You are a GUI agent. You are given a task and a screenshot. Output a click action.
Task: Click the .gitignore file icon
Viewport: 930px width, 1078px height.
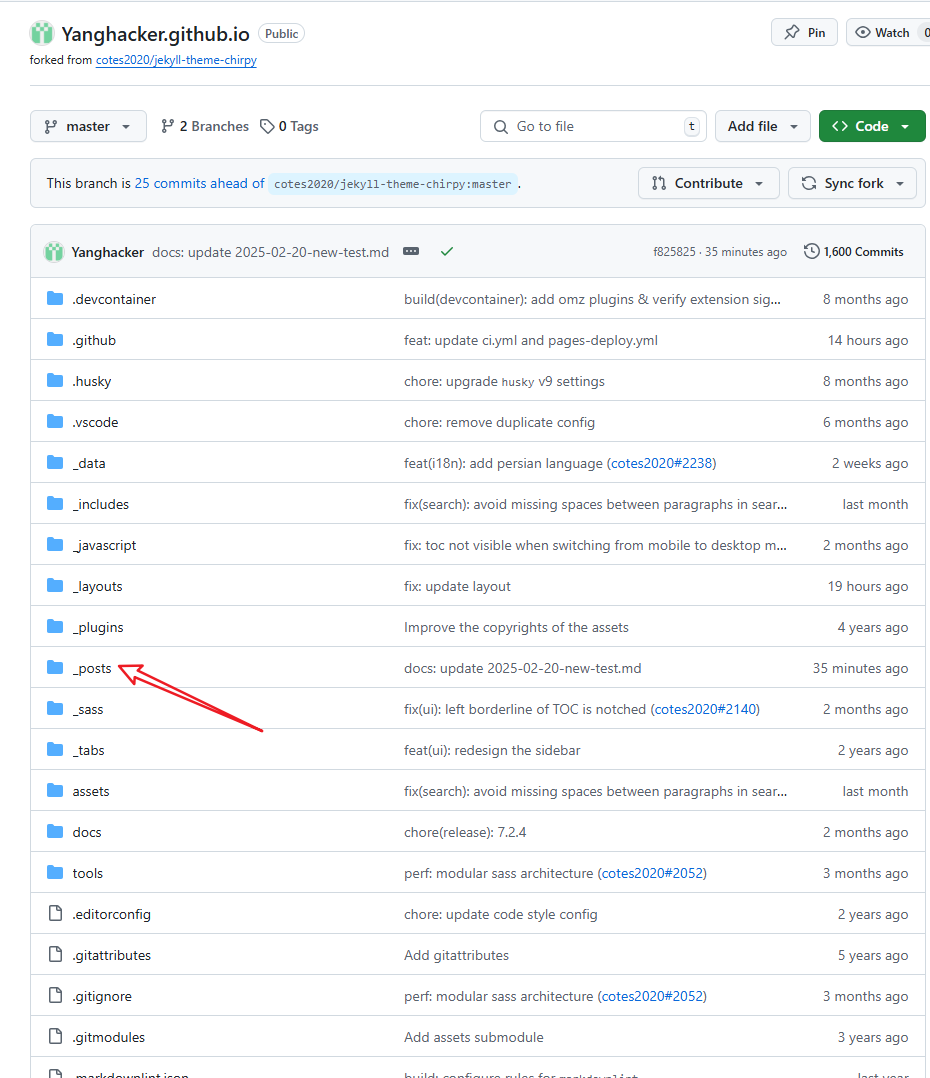pos(55,996)
